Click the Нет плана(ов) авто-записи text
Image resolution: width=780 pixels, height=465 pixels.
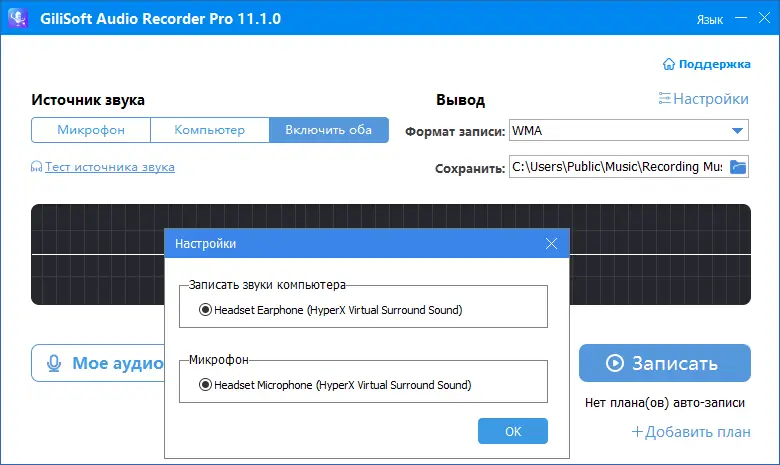[x=665, y=403]
